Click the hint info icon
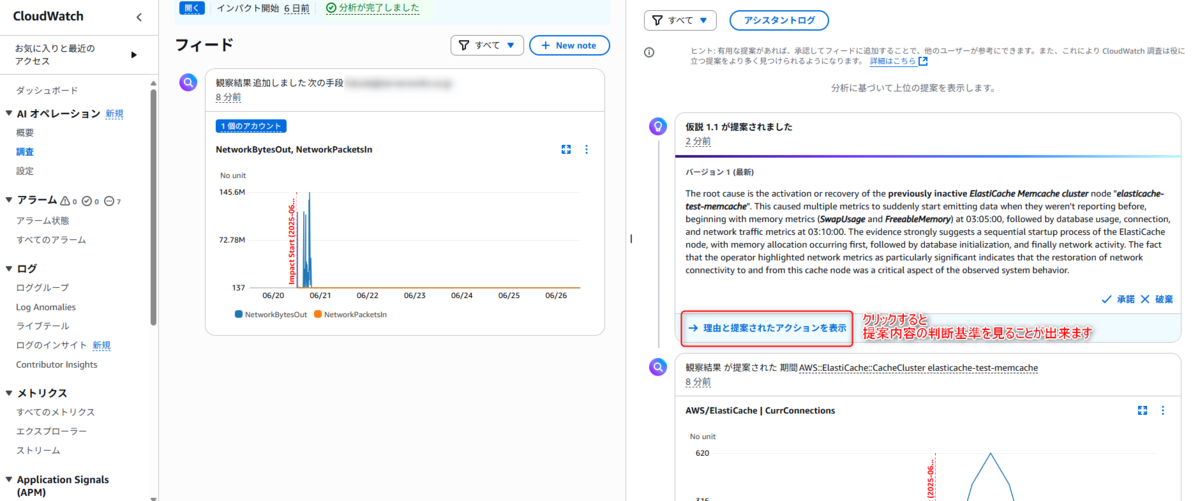 pos(649,52)
